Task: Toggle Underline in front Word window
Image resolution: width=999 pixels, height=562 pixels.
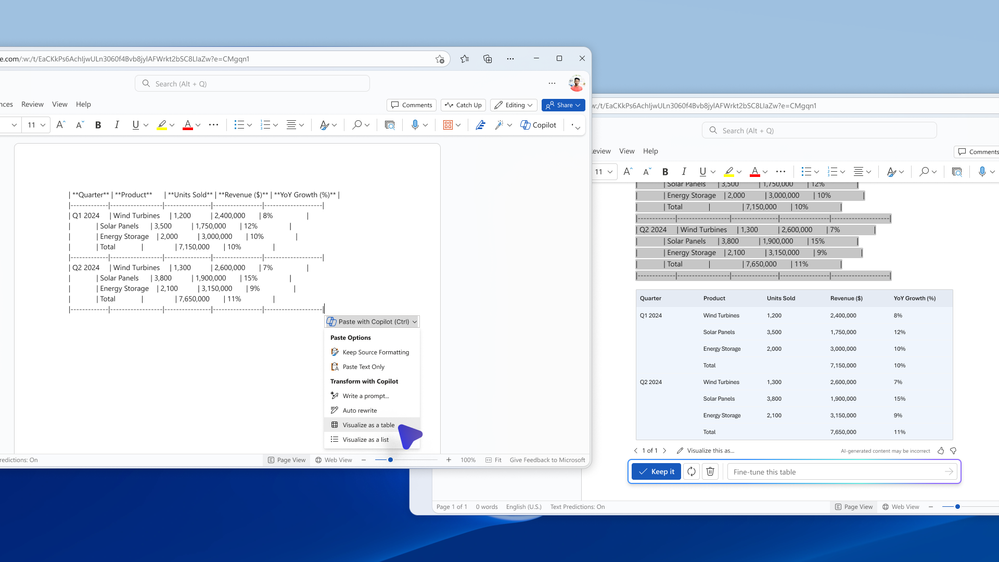Action: tap(135, 125)
